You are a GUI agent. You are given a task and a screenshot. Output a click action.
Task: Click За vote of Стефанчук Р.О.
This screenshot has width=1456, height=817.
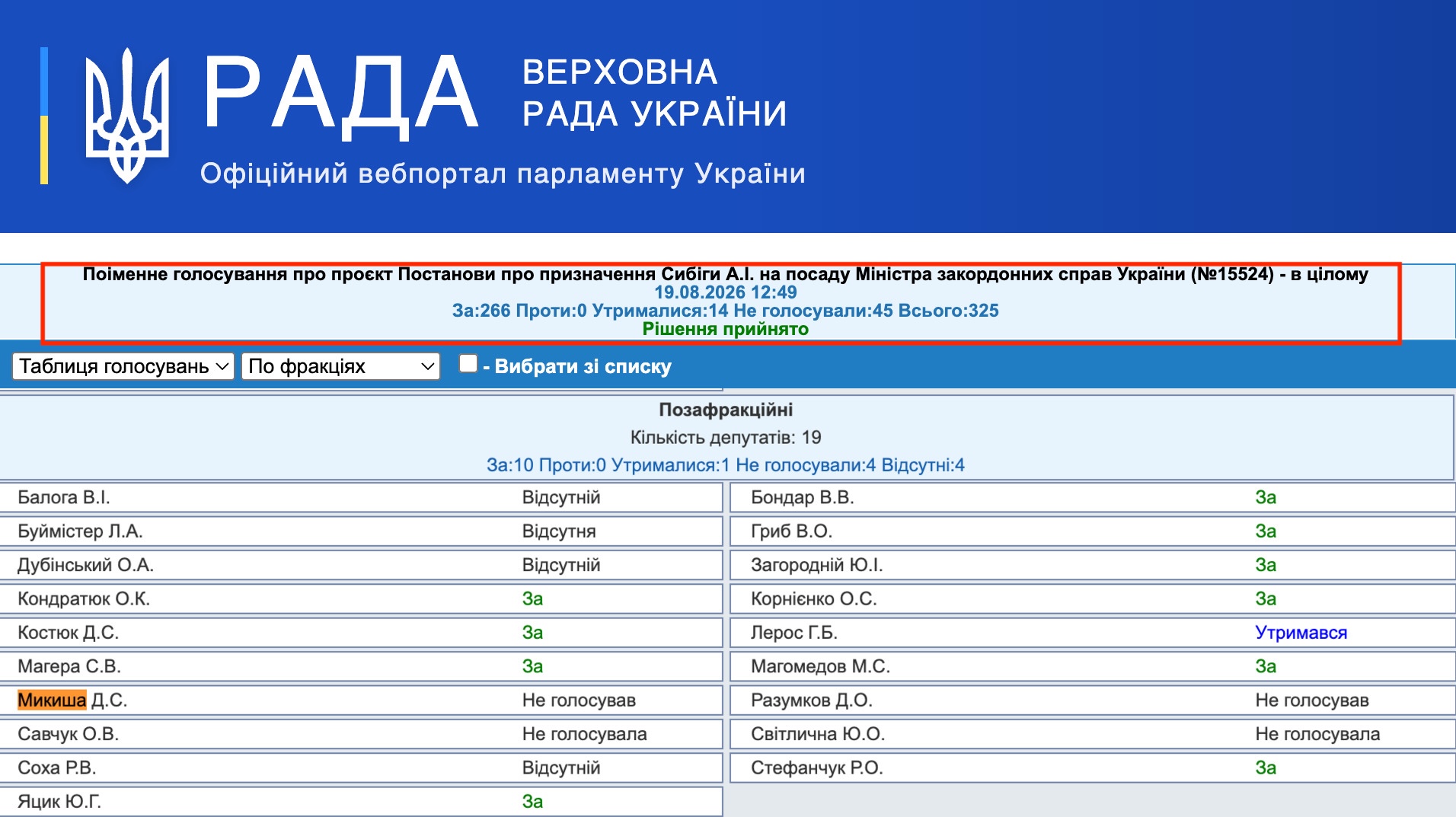(1266, 768)
